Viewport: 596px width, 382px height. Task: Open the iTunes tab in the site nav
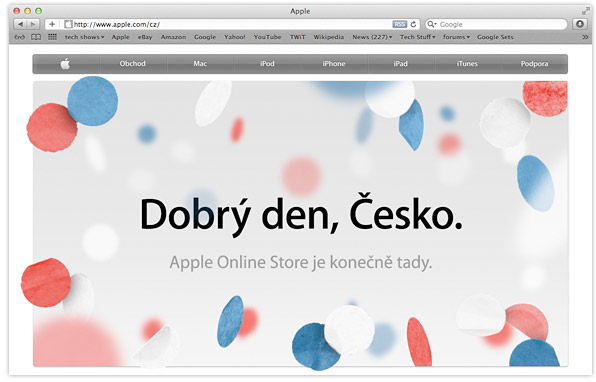pos(467,64)
